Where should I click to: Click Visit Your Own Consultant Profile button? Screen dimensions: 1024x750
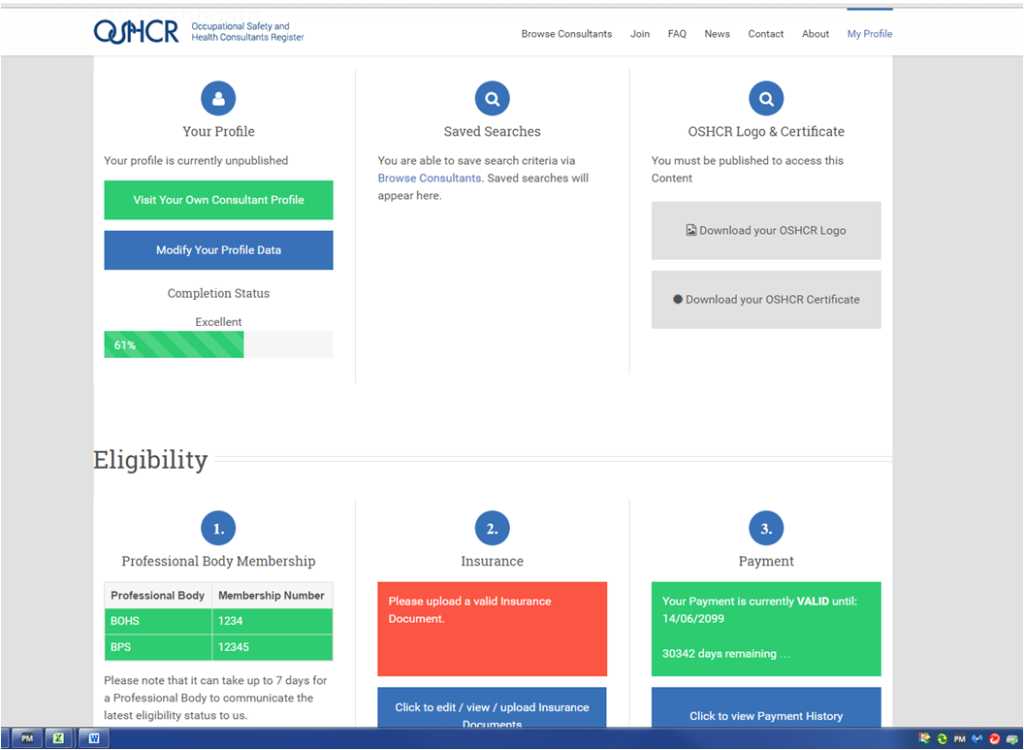tap(218, 200)
